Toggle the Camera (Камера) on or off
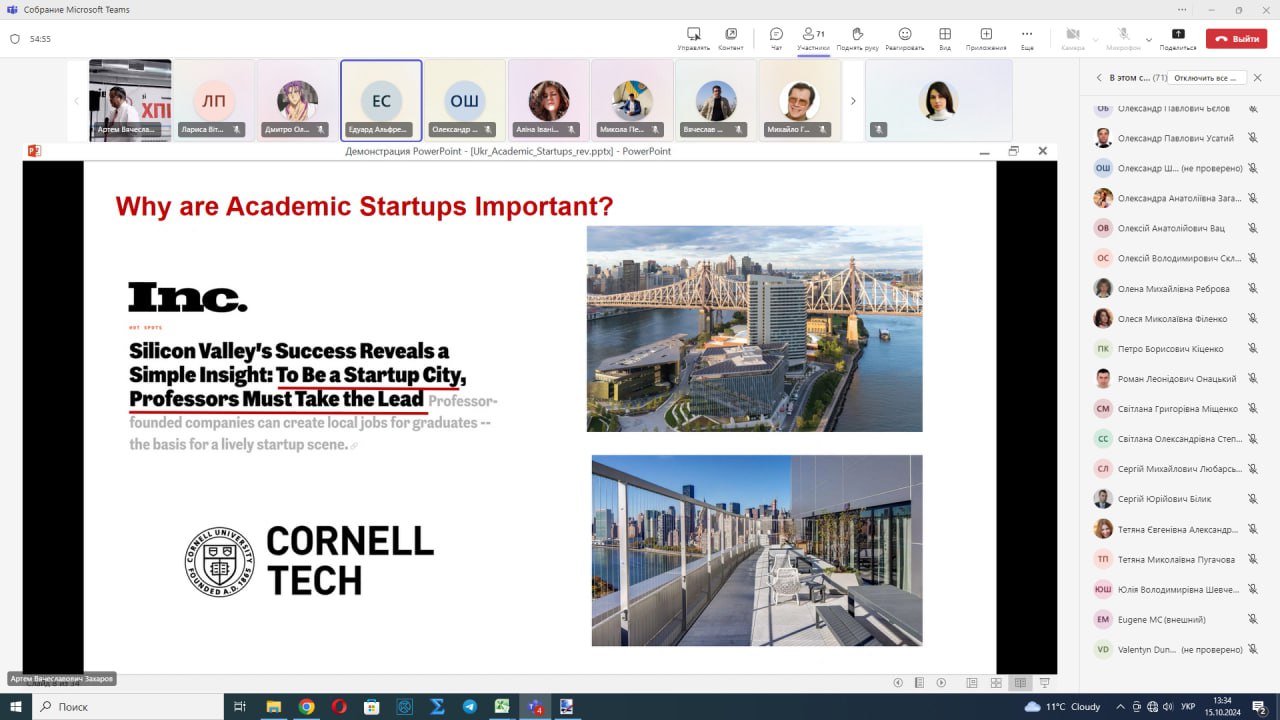The height and width of the screenshot is (720, 1280). [x=1073, y=38]
